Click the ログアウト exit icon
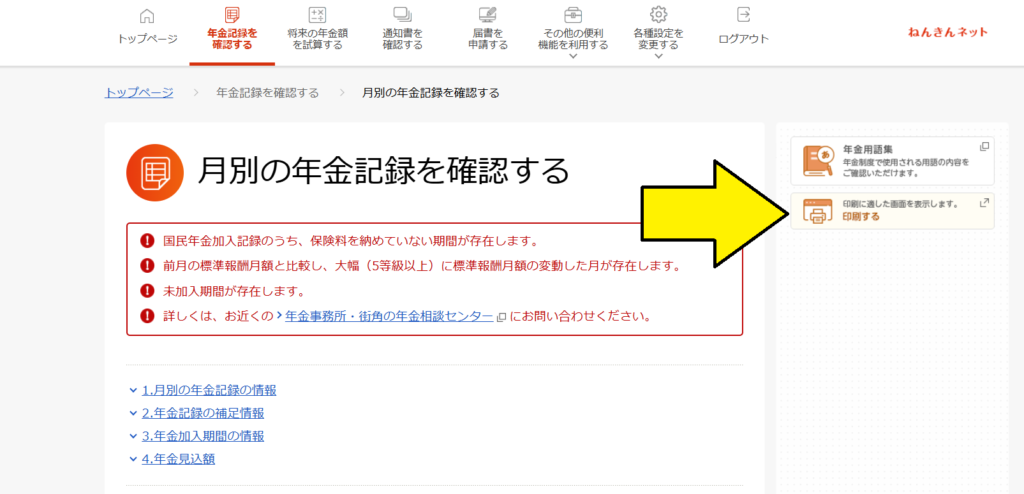The height and width of the screenshot is (494, 1024). click(743, 15)
